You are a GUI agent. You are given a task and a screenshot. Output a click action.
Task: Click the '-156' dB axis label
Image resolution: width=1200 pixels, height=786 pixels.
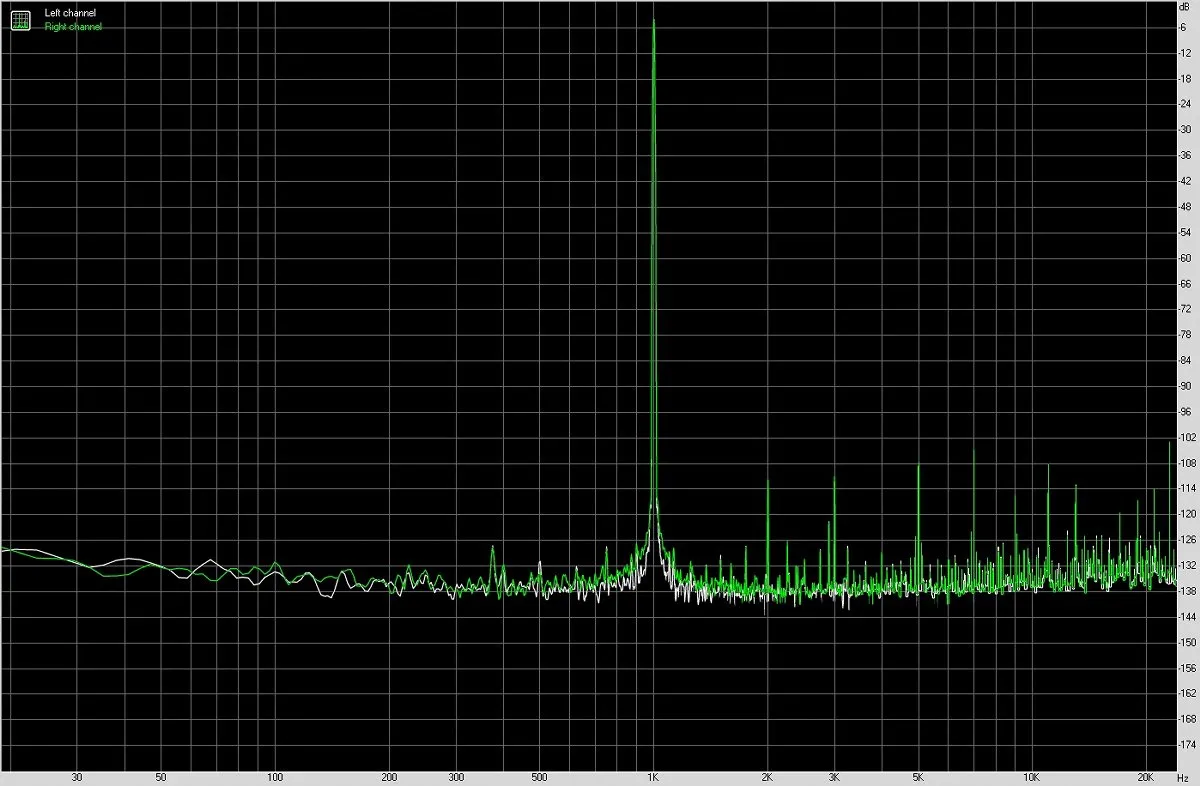click(x=1188, y=668)
